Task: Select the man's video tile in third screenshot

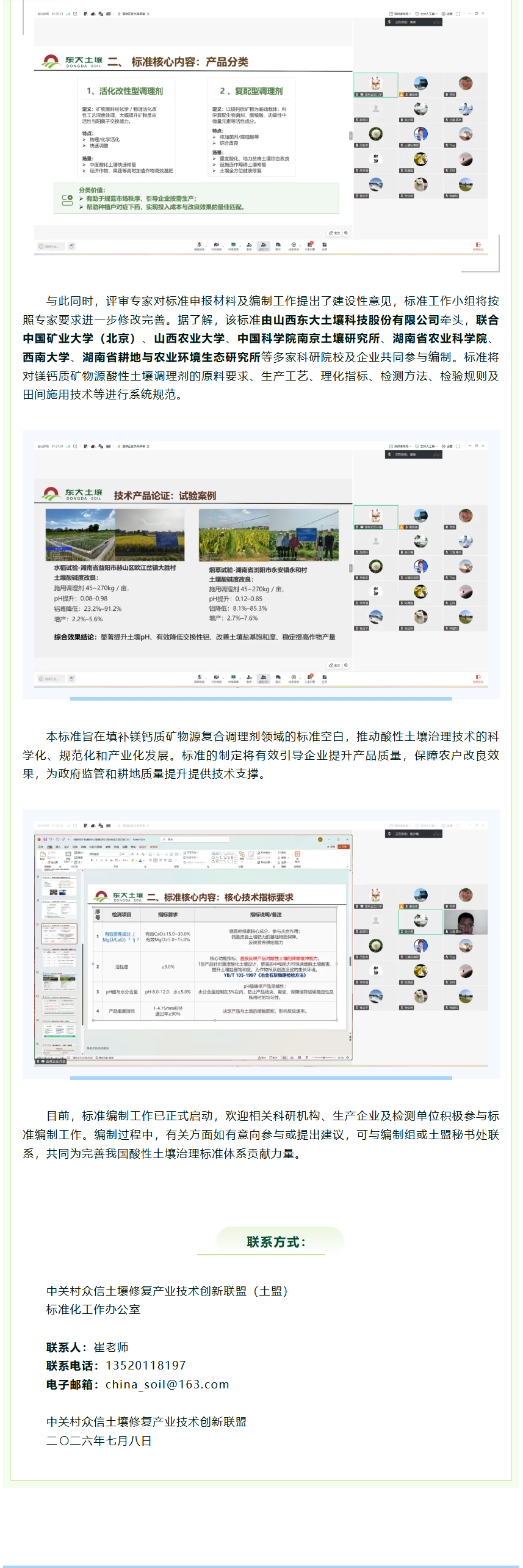Action: 466,922
